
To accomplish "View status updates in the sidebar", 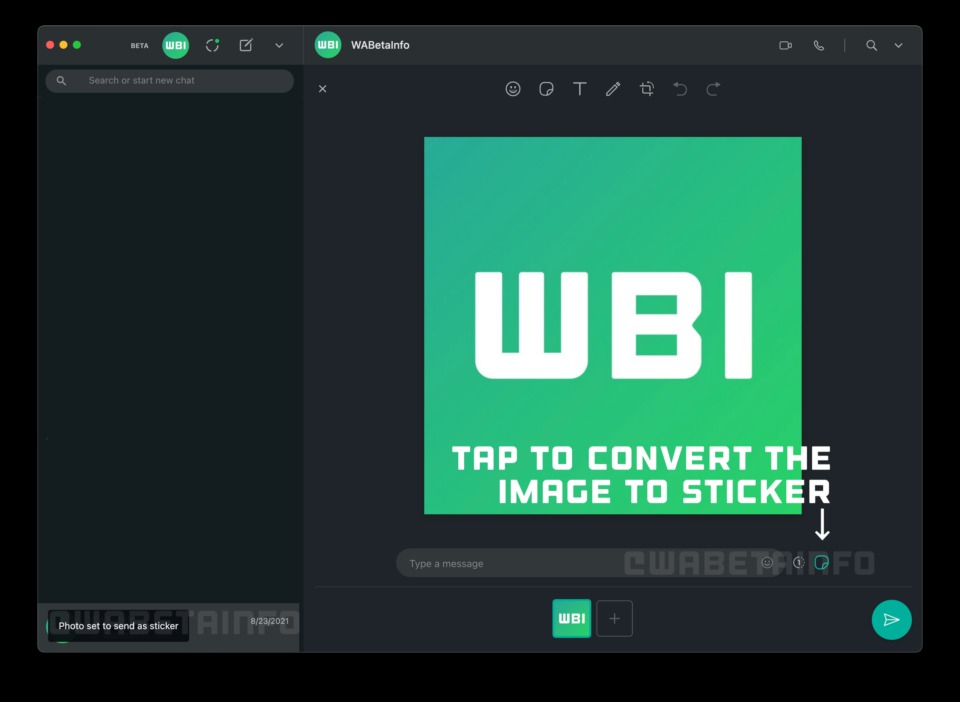I will (212, 45).
